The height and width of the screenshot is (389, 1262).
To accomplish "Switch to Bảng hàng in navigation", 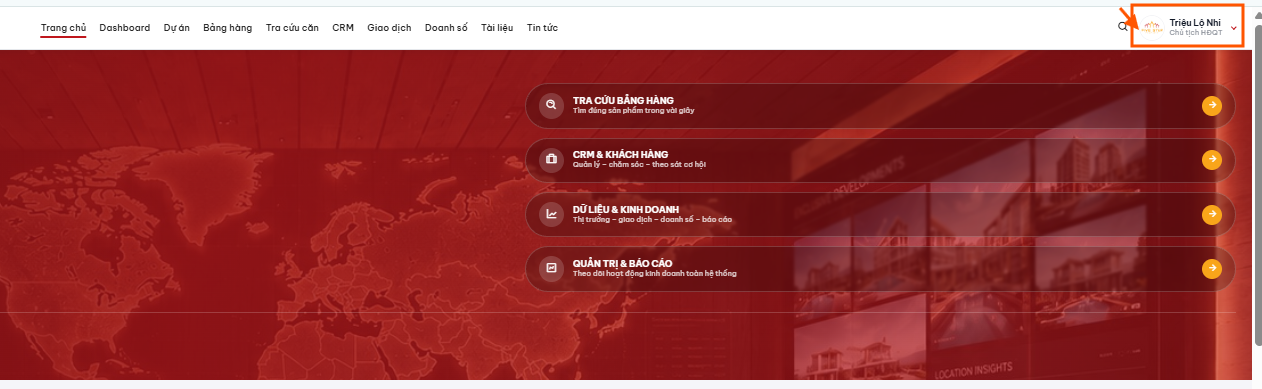I will (x=227, y=27).
